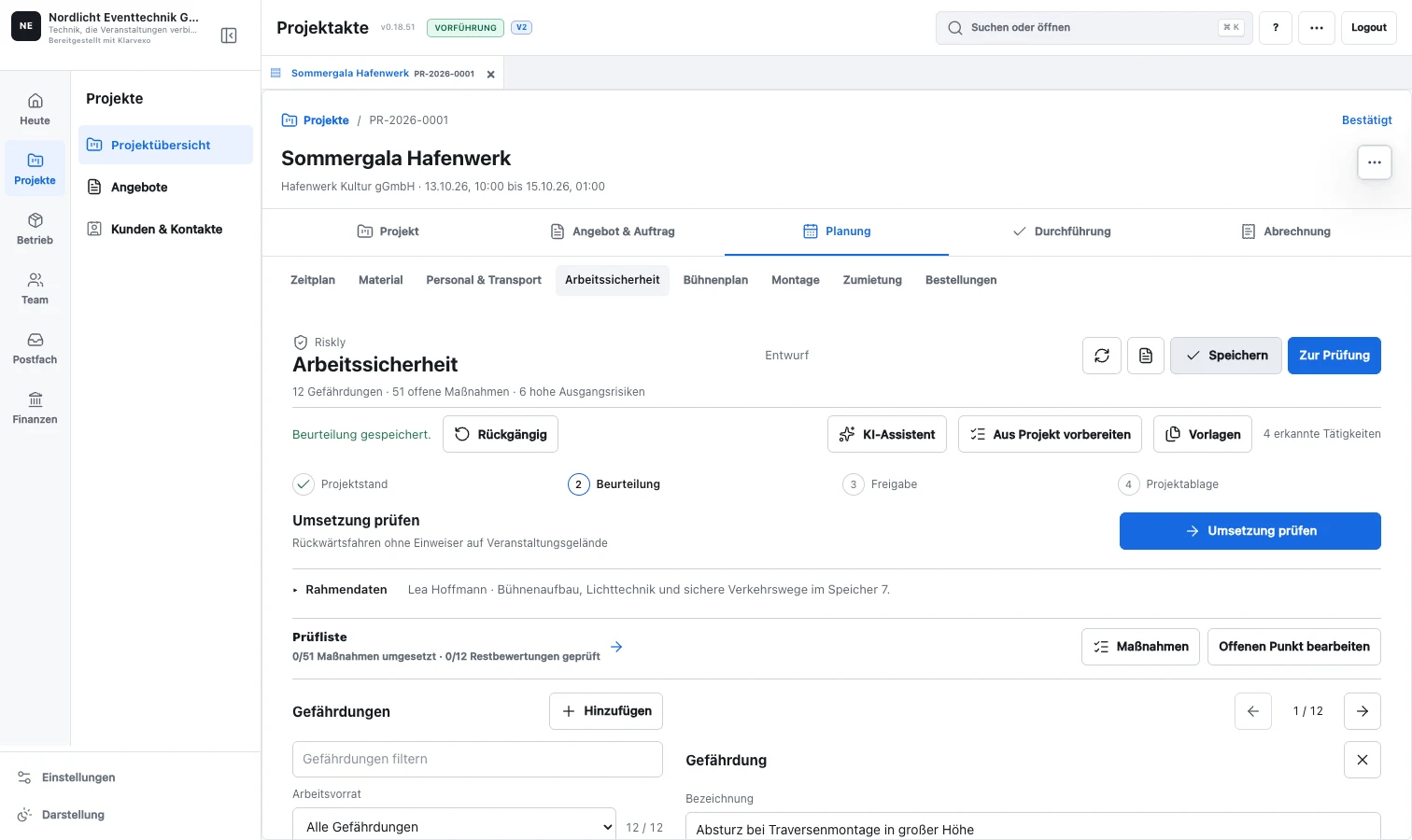Open the Vorlagen templates
1412x840 pixels.
1203,434
